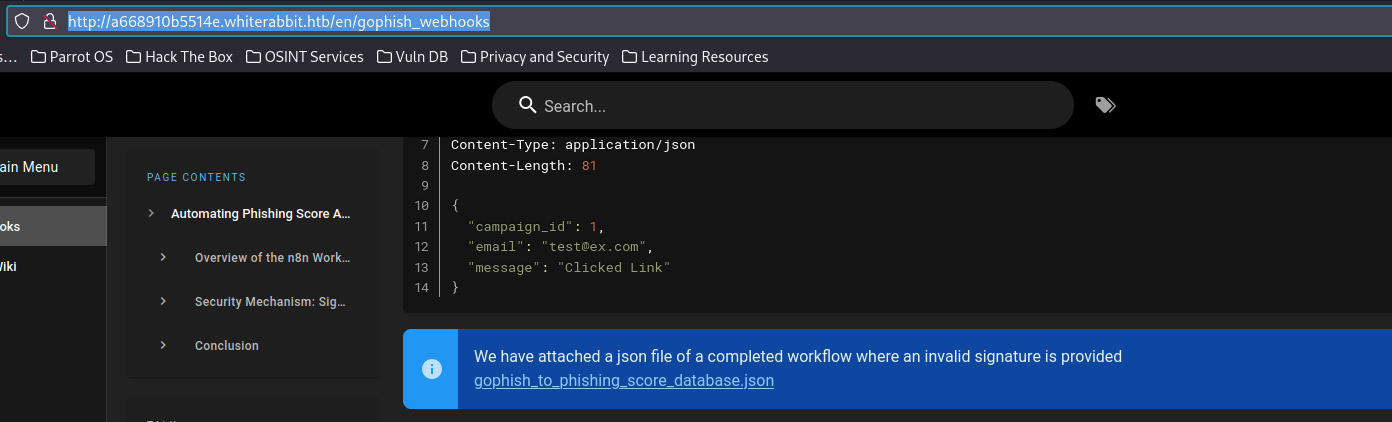
Task: Open the Parrot OS bookmark folder
Action: point(72,57)
